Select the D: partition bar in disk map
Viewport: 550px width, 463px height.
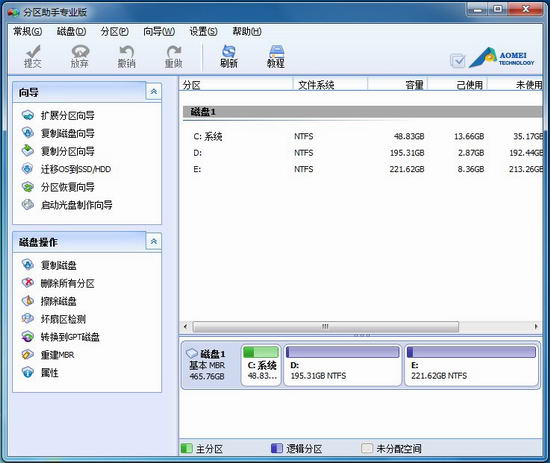(x=342, y=365)
